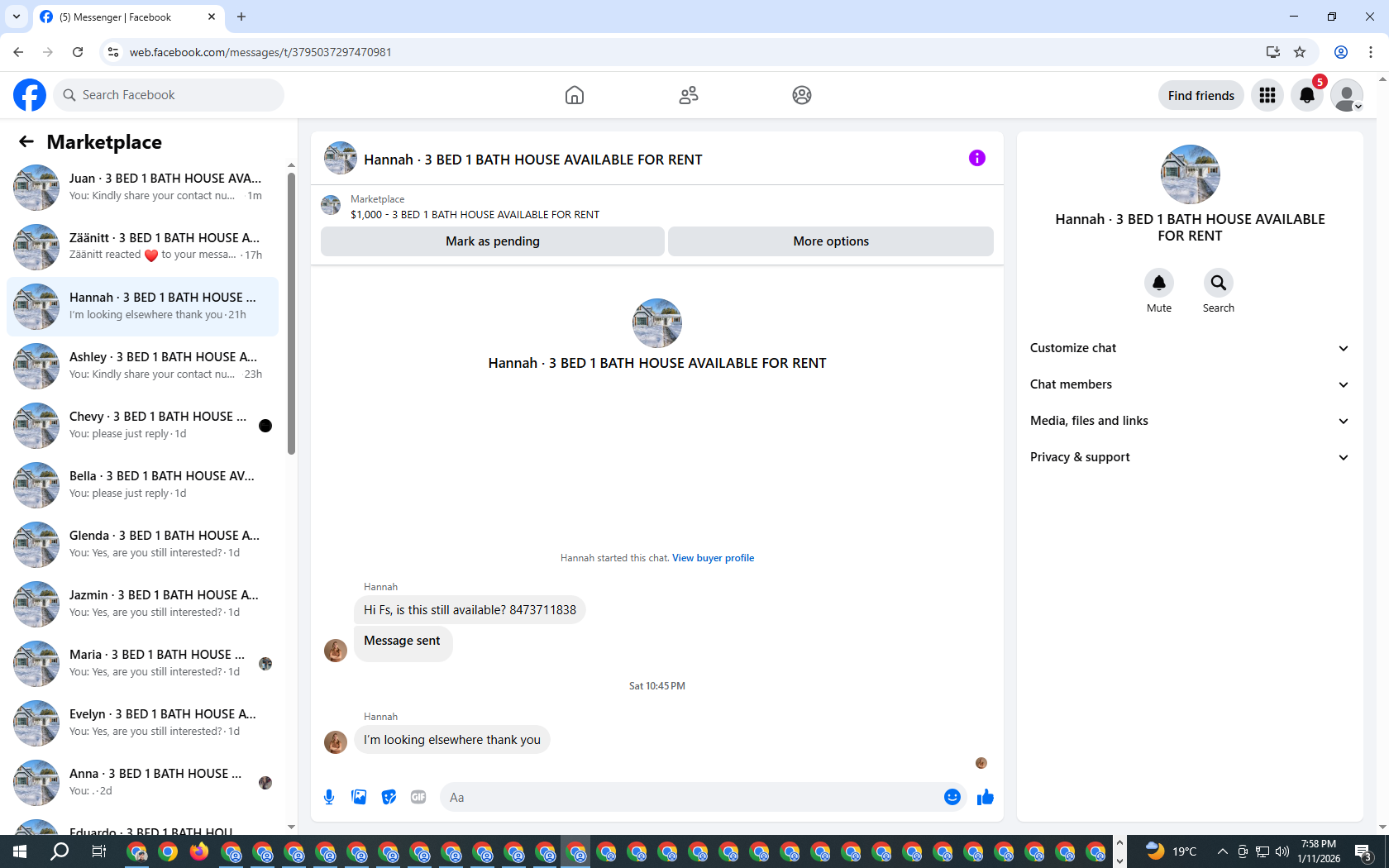This screenshot has width=1389, height=868.
Task: Open the notifications bell with badge
Action: [1307, 95]
